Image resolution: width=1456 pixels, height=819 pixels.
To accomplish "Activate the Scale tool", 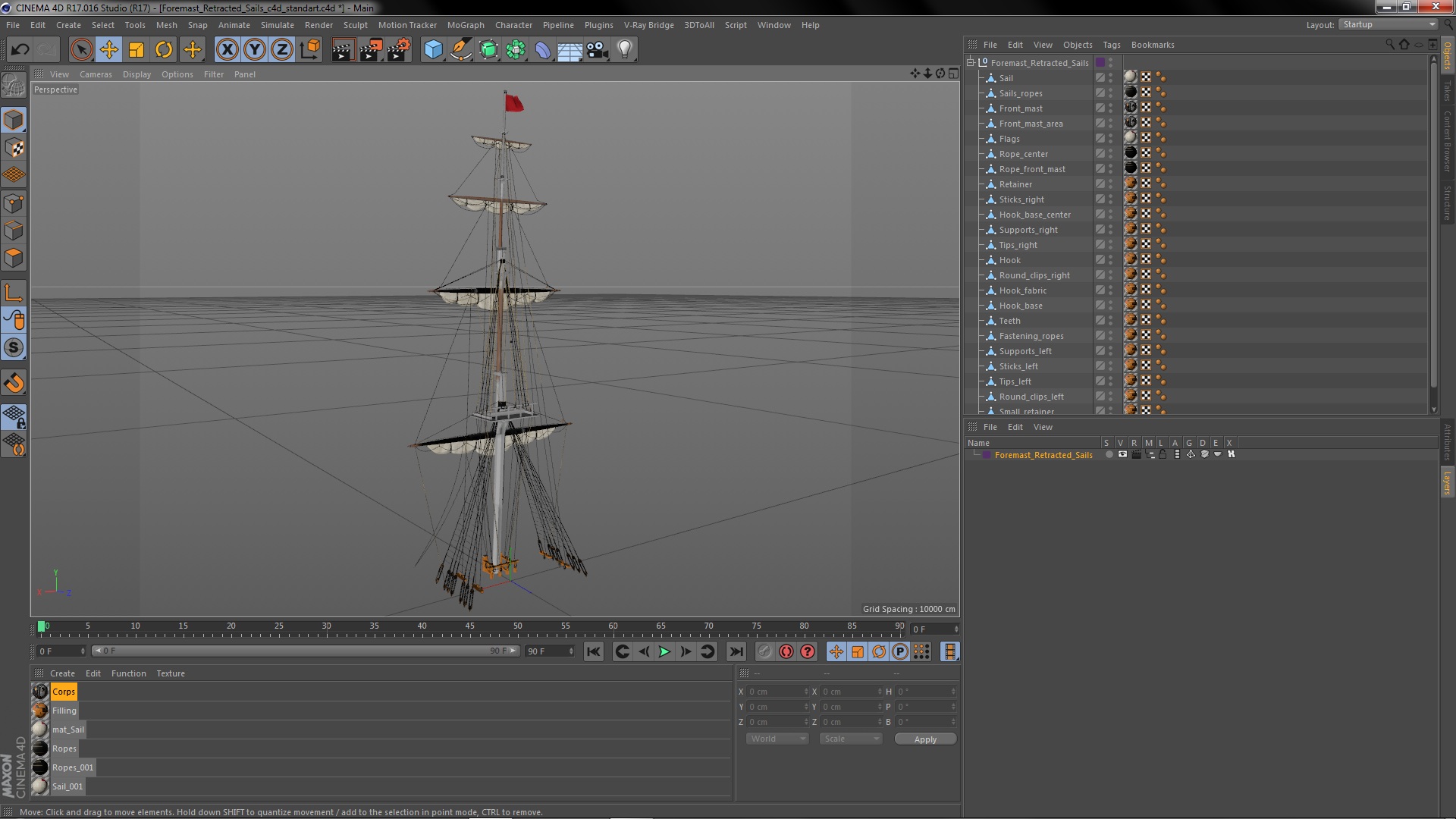I will 136,50.
